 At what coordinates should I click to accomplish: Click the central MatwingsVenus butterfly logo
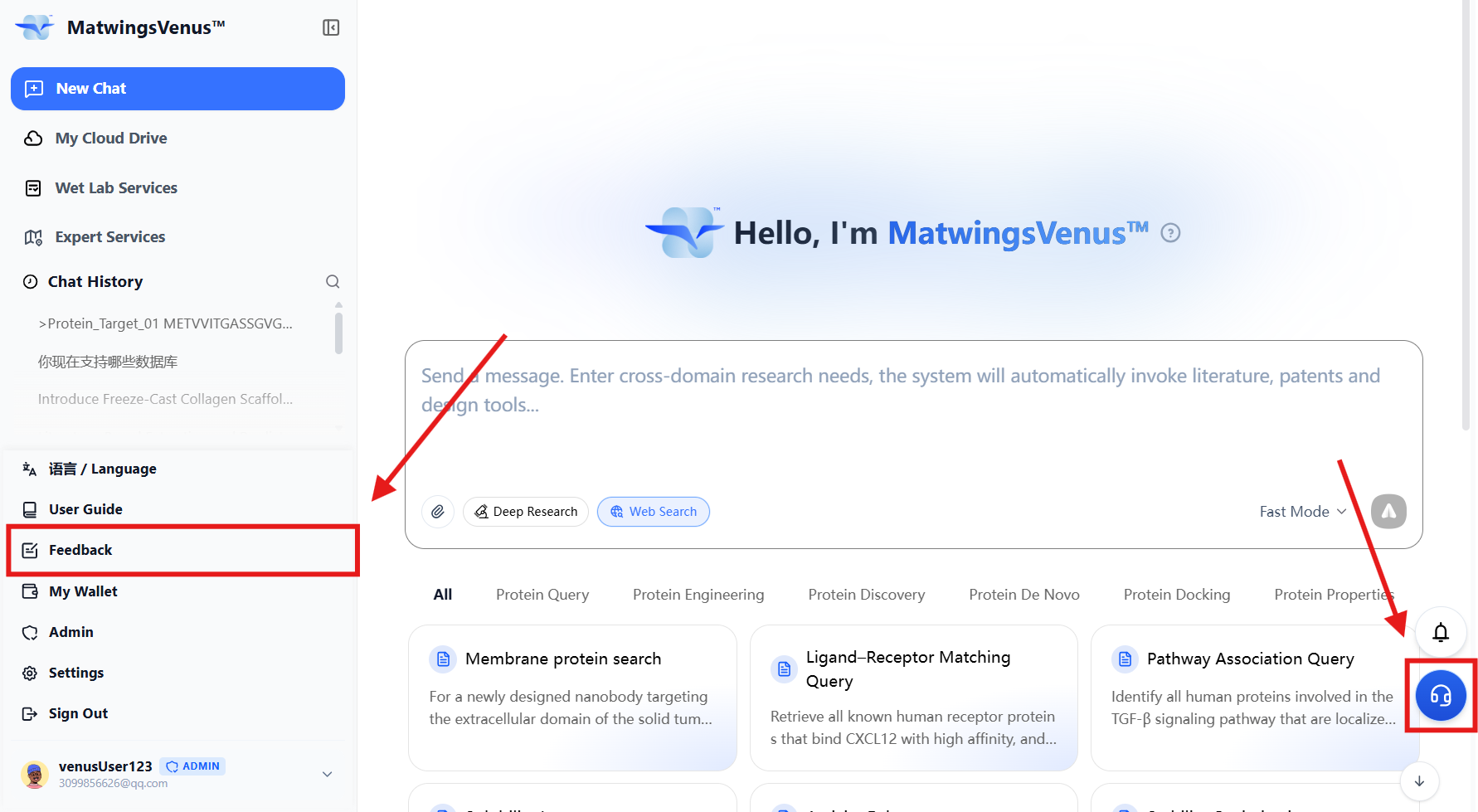click(685, 231)
